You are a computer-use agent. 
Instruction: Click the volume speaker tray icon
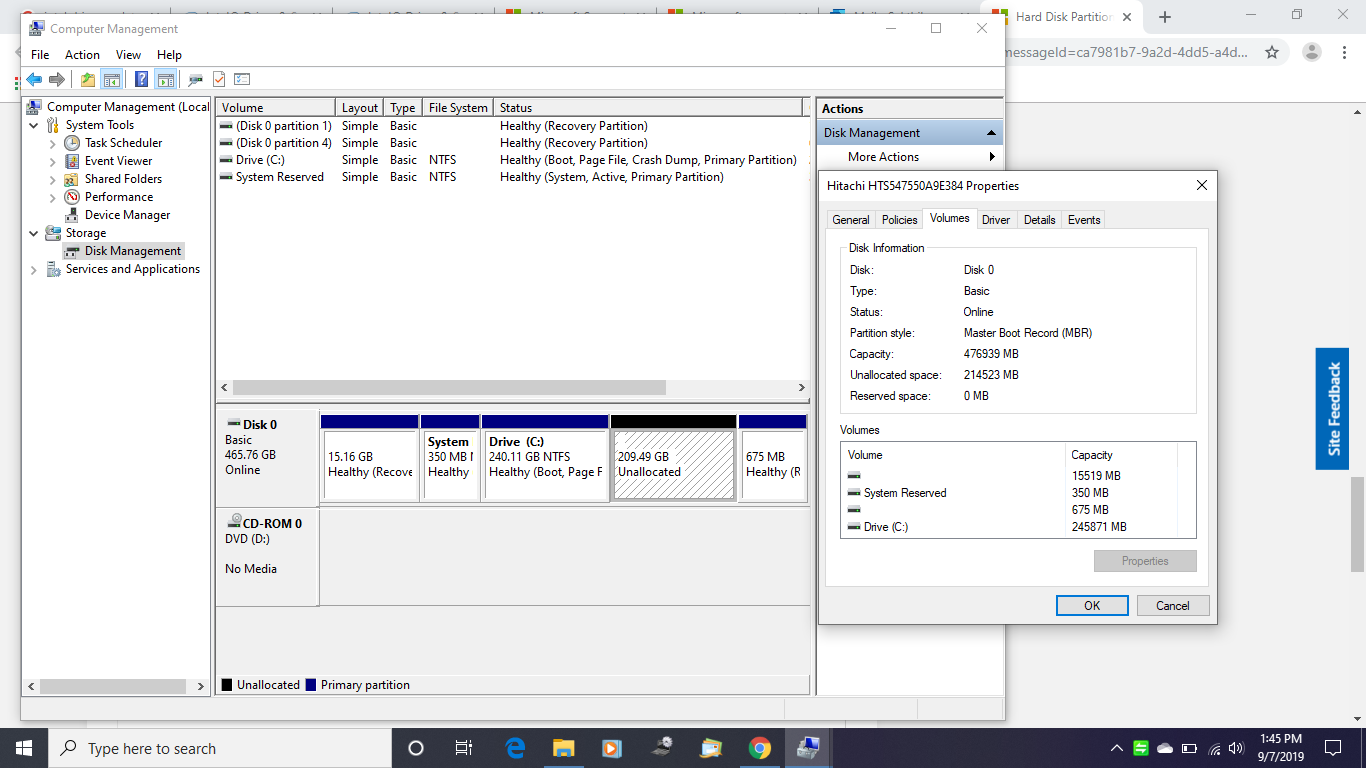click(x=1235, y=748)
